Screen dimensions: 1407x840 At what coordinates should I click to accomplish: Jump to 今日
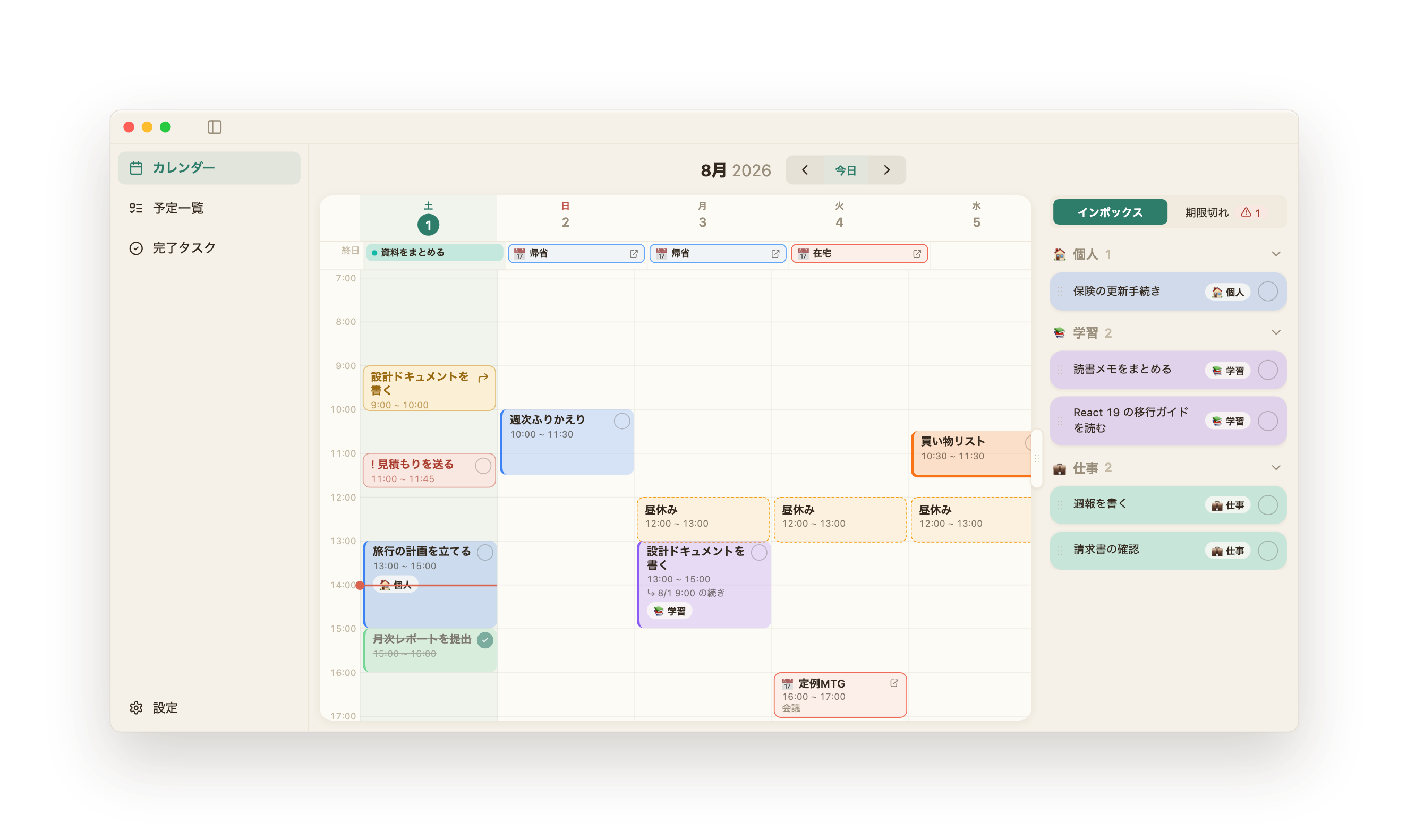pyautogui.click(x=846, y=170)
